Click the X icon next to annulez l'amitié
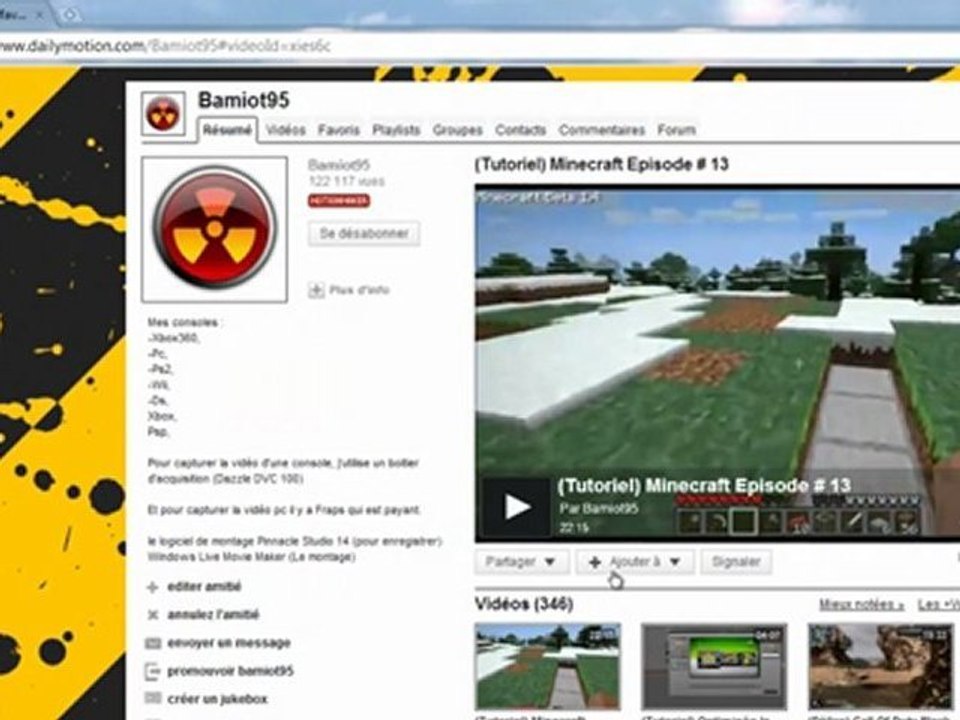Viewport: 960px width, 720px height. tap(152, 615)
